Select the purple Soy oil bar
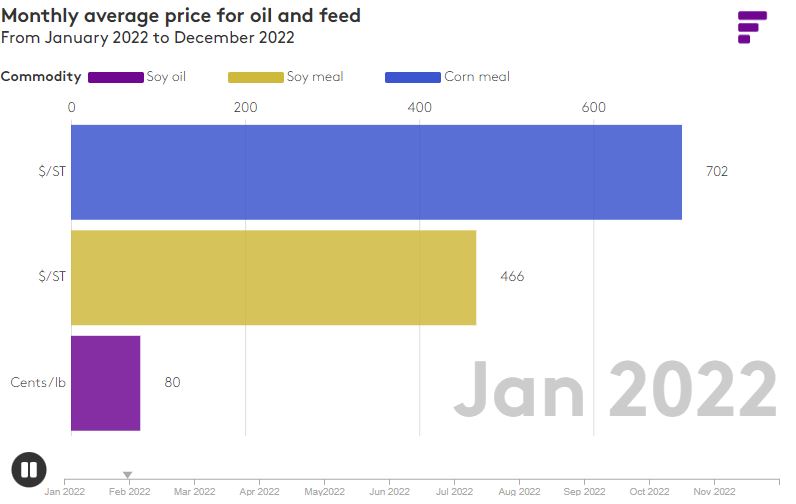 click(x=105, y=382)
